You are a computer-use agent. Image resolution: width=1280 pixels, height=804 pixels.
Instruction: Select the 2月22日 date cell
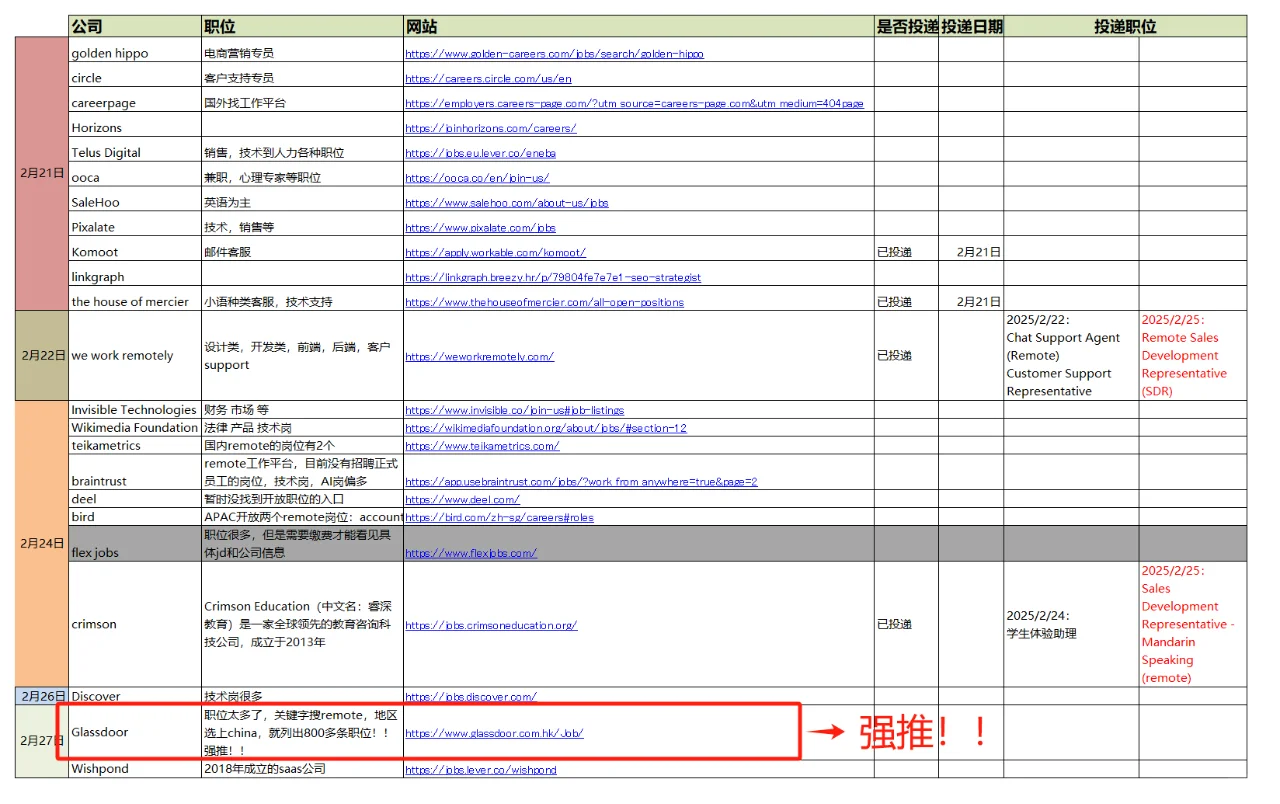(40, 355)
